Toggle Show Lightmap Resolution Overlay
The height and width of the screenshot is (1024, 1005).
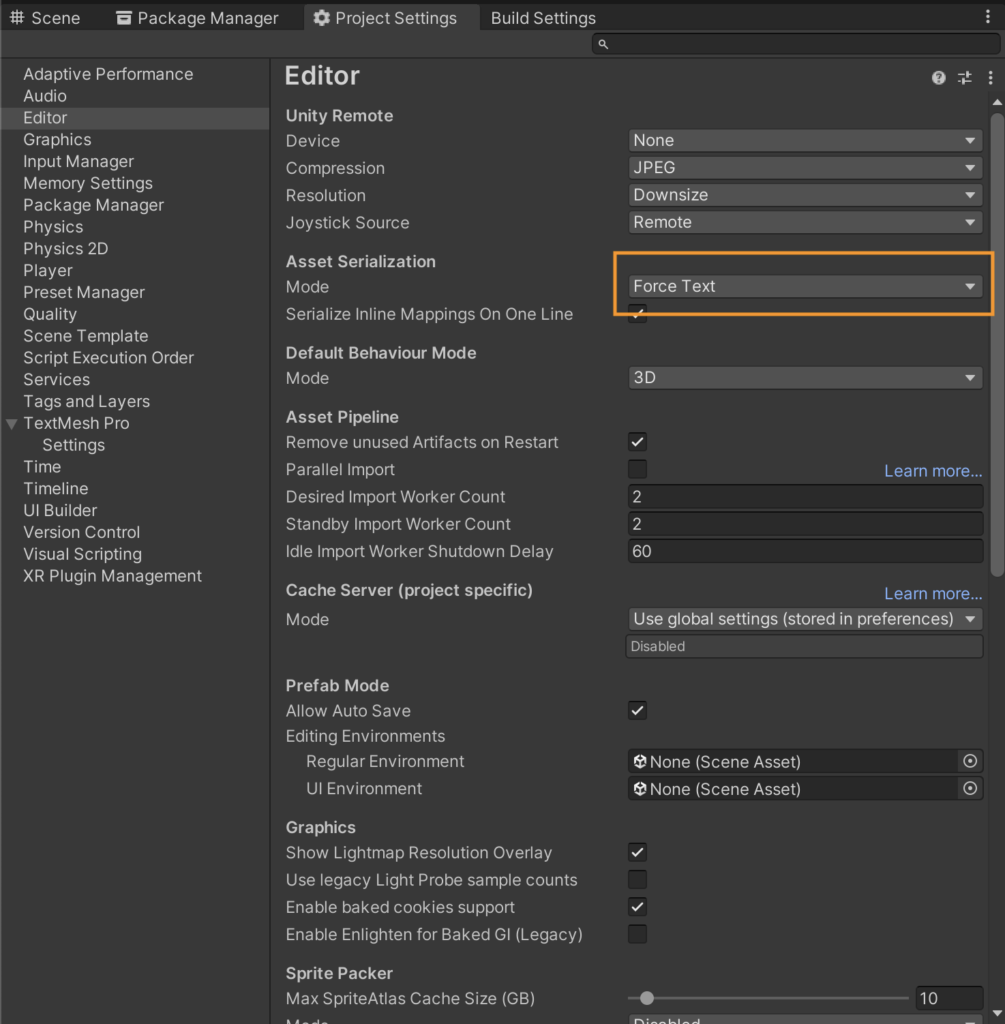(637, 852)
